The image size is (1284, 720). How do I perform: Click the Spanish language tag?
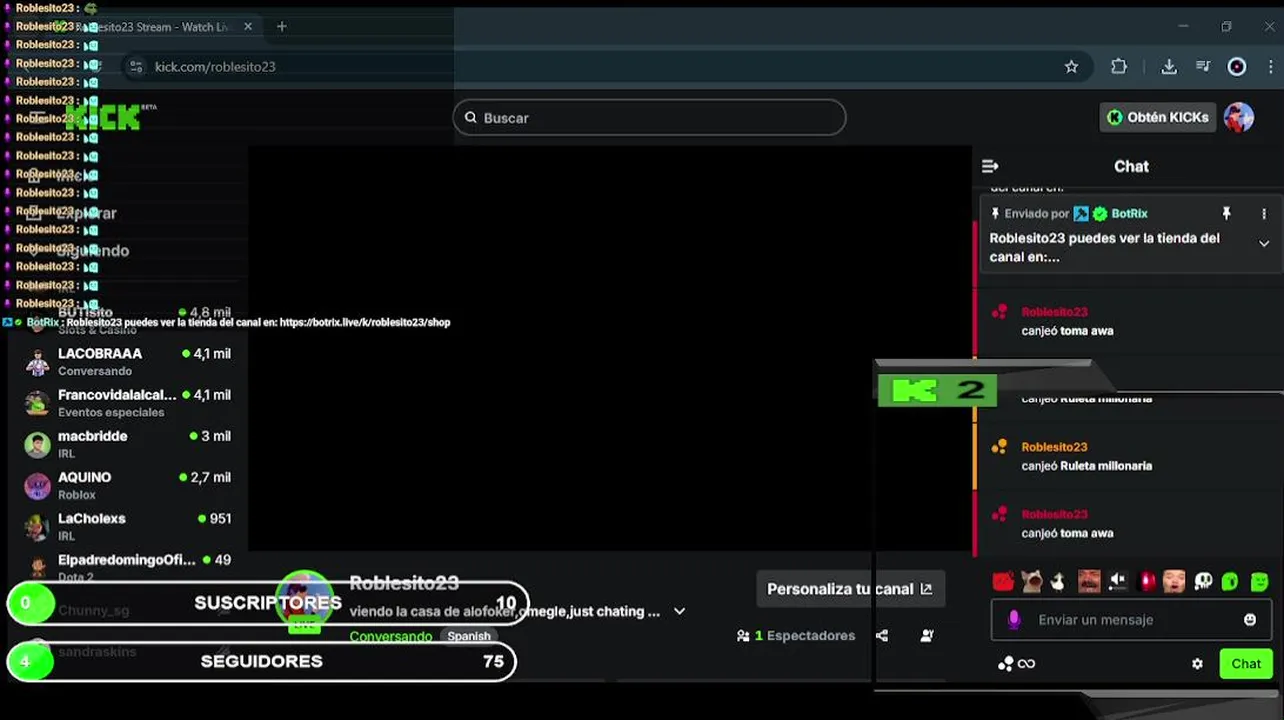pyautogui.click(x=469, y=636)
